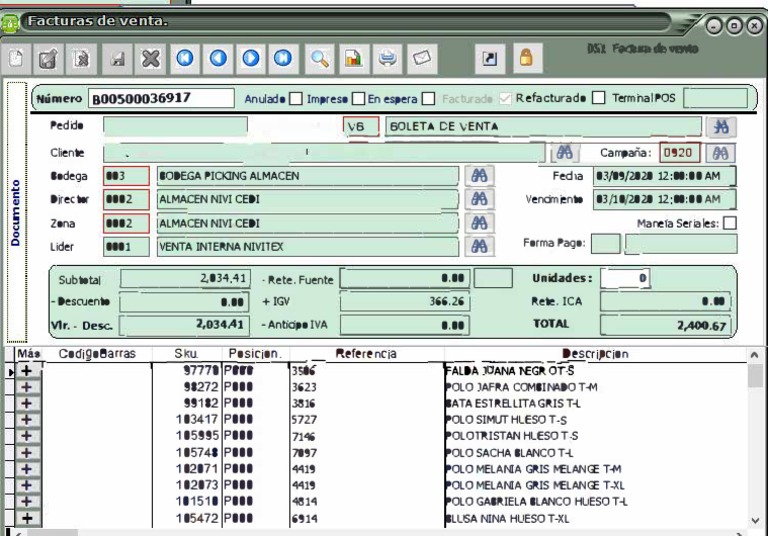Click the Posicion column header
This screenshot has height=536, width=768.
[x=255, y=354]
